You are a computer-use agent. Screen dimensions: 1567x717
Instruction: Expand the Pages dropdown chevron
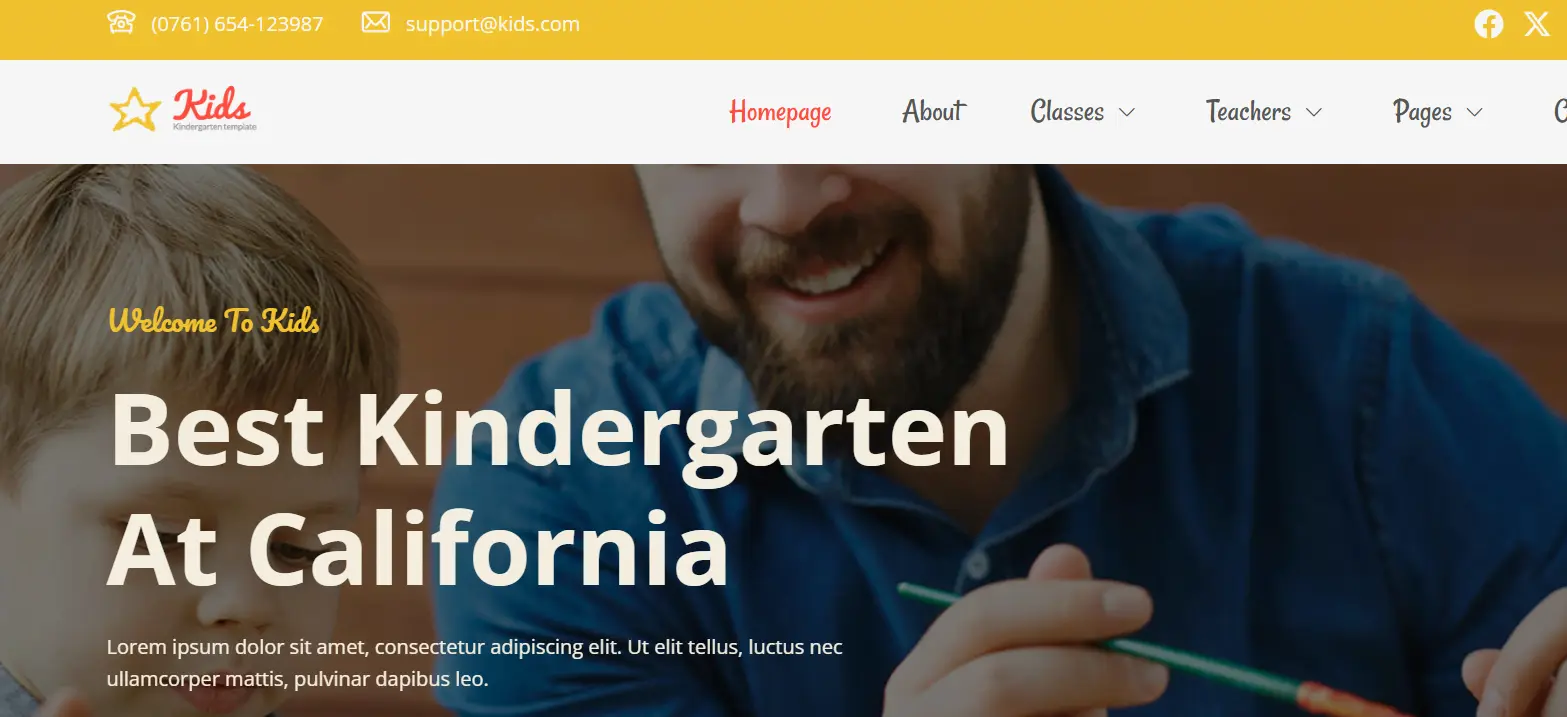coord(1474,112)
